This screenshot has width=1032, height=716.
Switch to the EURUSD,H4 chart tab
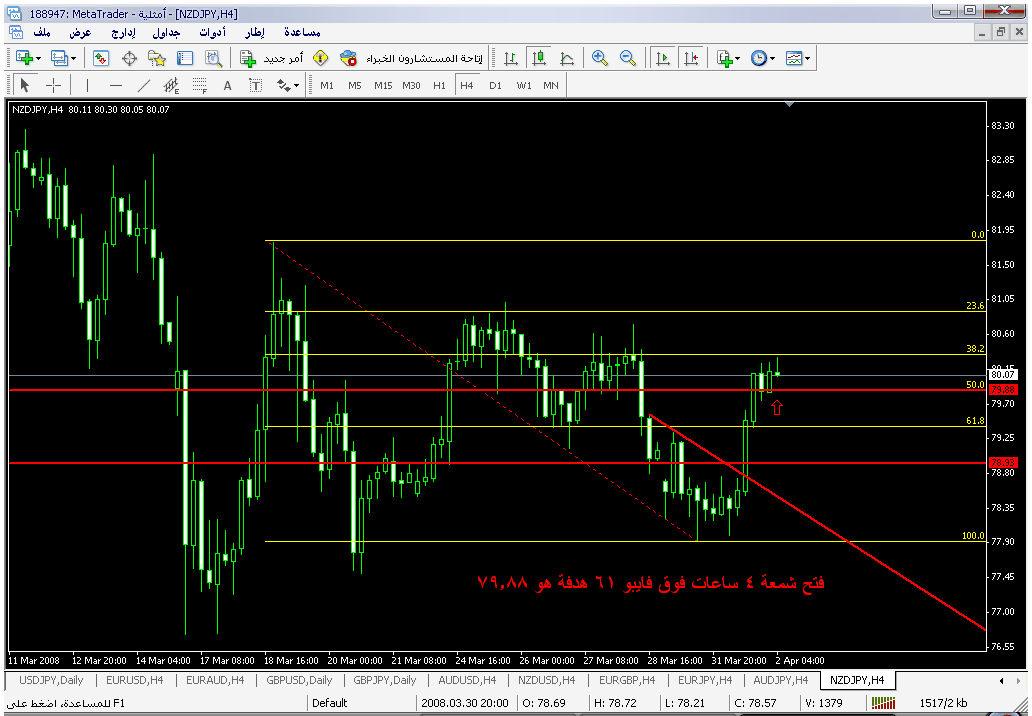coord(135,680)
